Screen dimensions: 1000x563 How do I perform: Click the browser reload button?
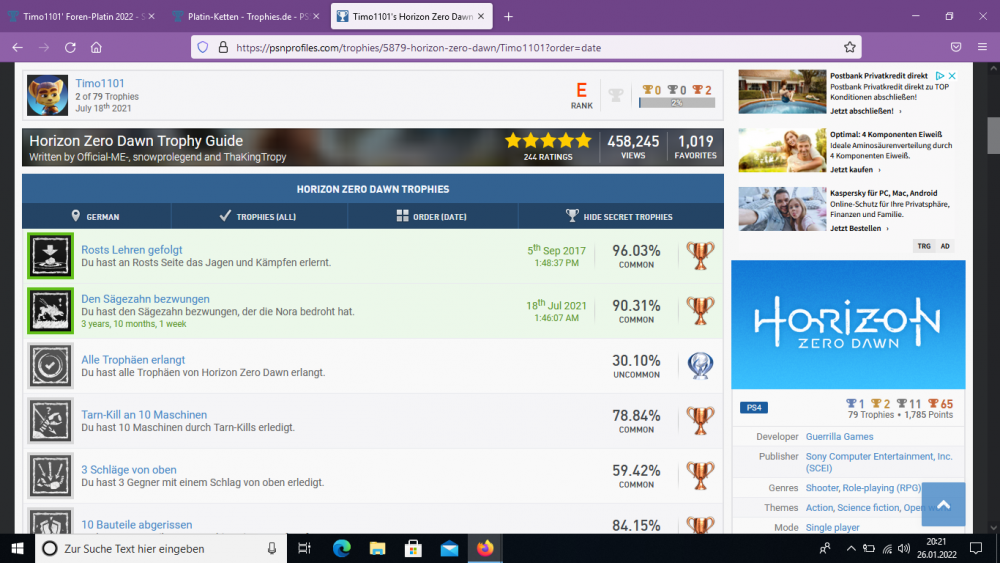coord(70,47)
